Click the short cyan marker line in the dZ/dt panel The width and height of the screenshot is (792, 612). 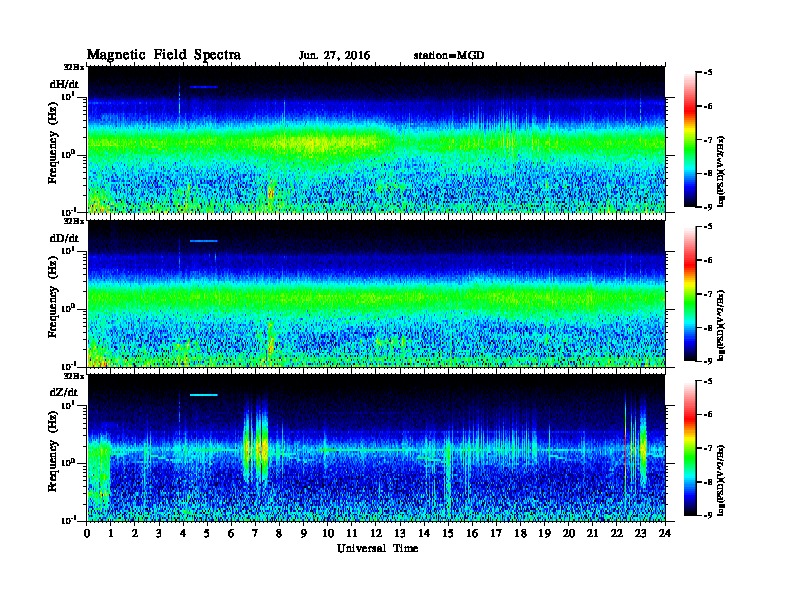click(204, 395)
